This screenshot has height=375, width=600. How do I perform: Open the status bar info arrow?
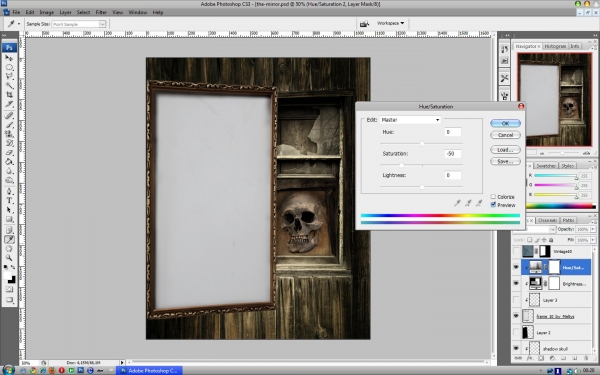click(122, 362)
